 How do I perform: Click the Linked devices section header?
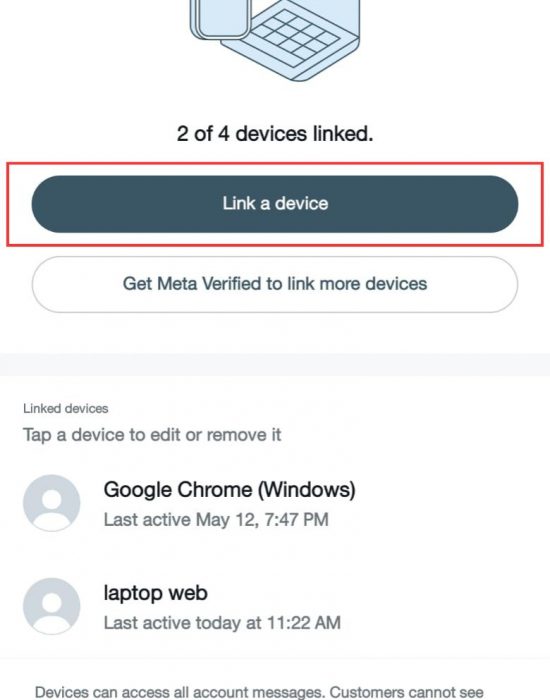click(x=66, y=408)
